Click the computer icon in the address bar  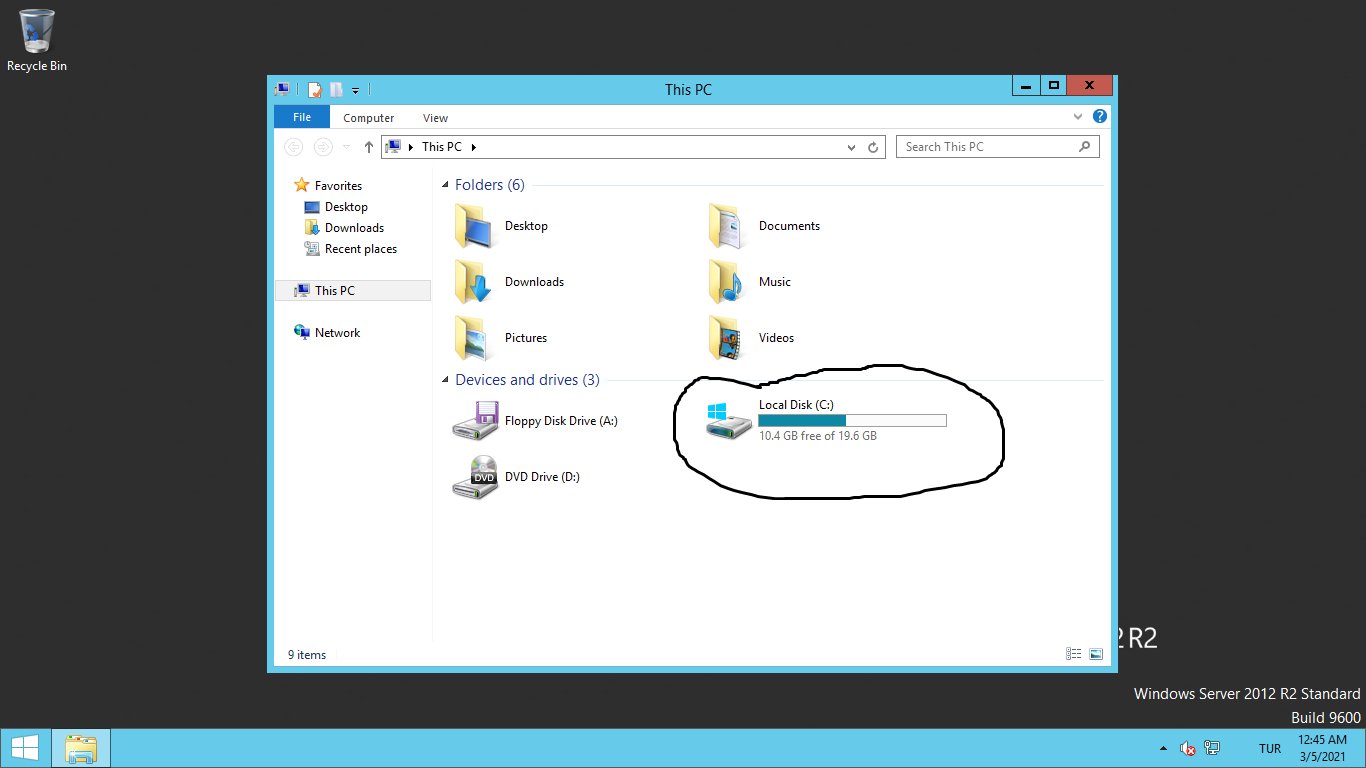394,147
